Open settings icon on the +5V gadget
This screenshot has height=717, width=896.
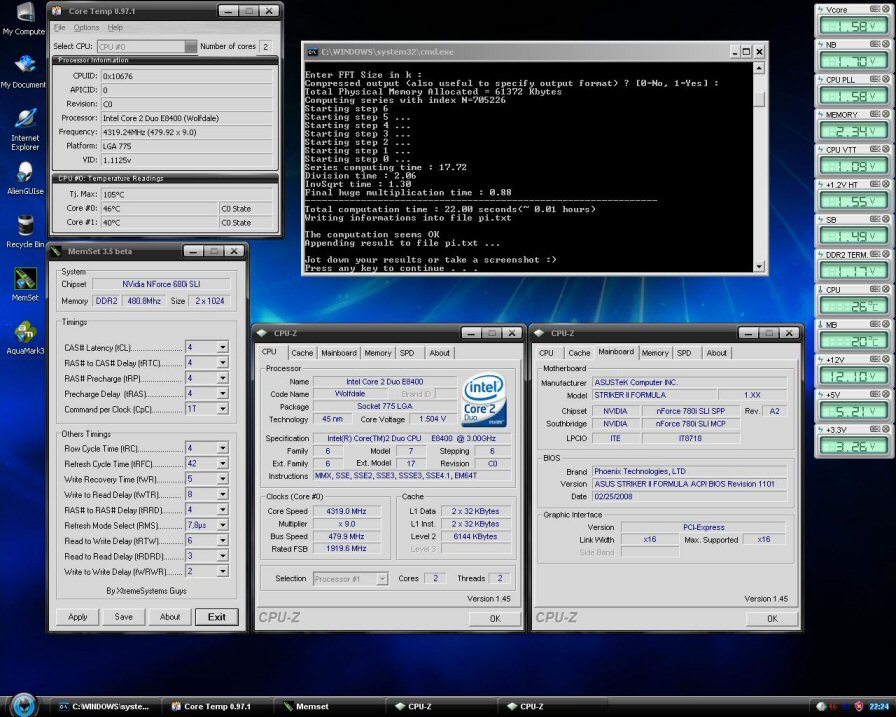874,394
